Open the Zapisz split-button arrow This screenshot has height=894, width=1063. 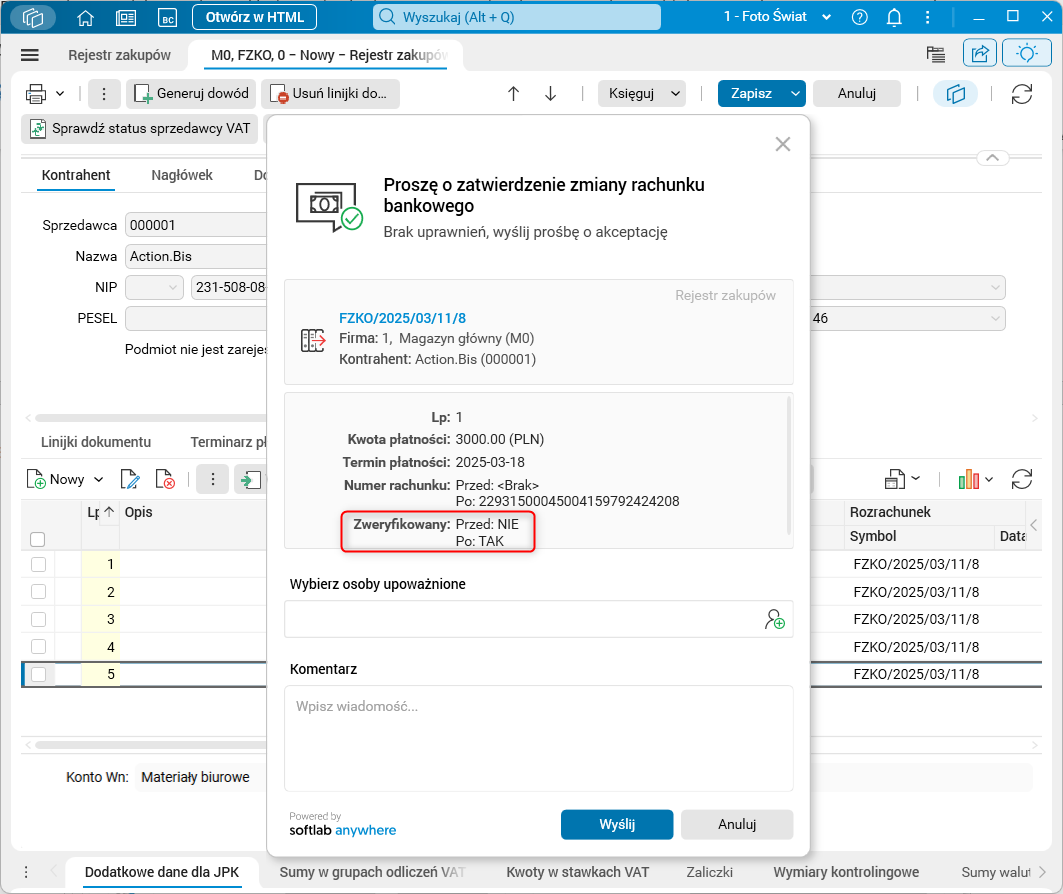coord(795,94)
